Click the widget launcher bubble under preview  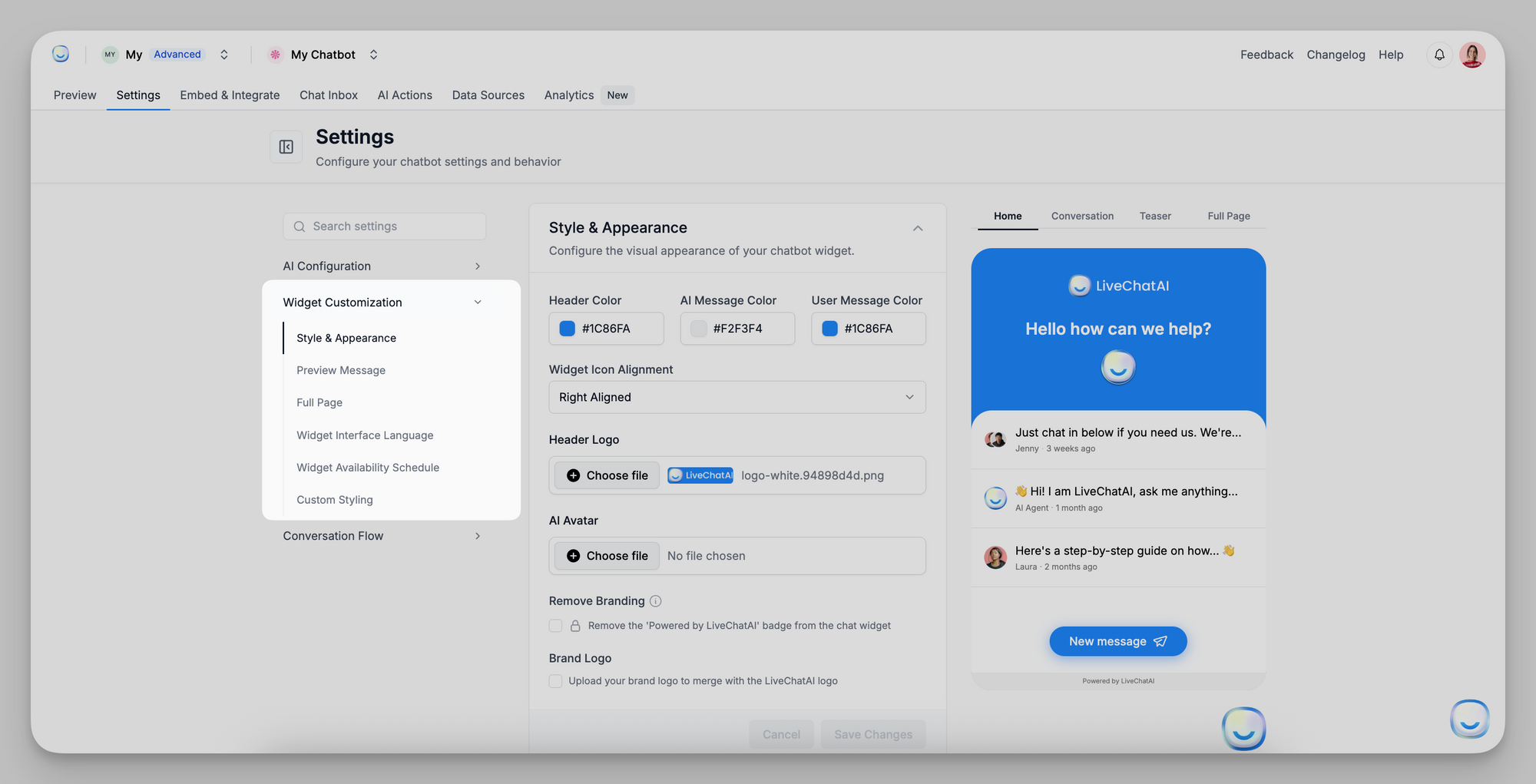click(1243, 728)
